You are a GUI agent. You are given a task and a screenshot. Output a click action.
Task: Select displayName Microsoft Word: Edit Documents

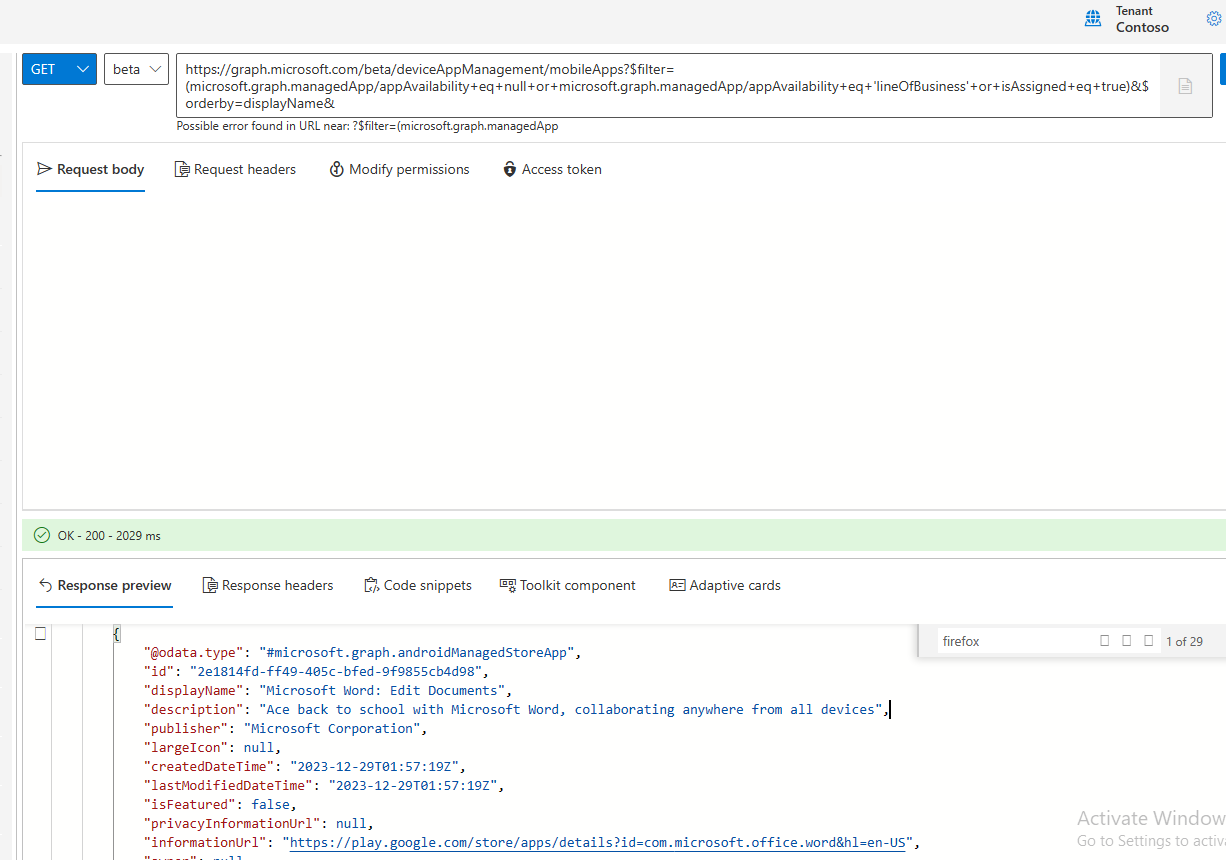328,690
